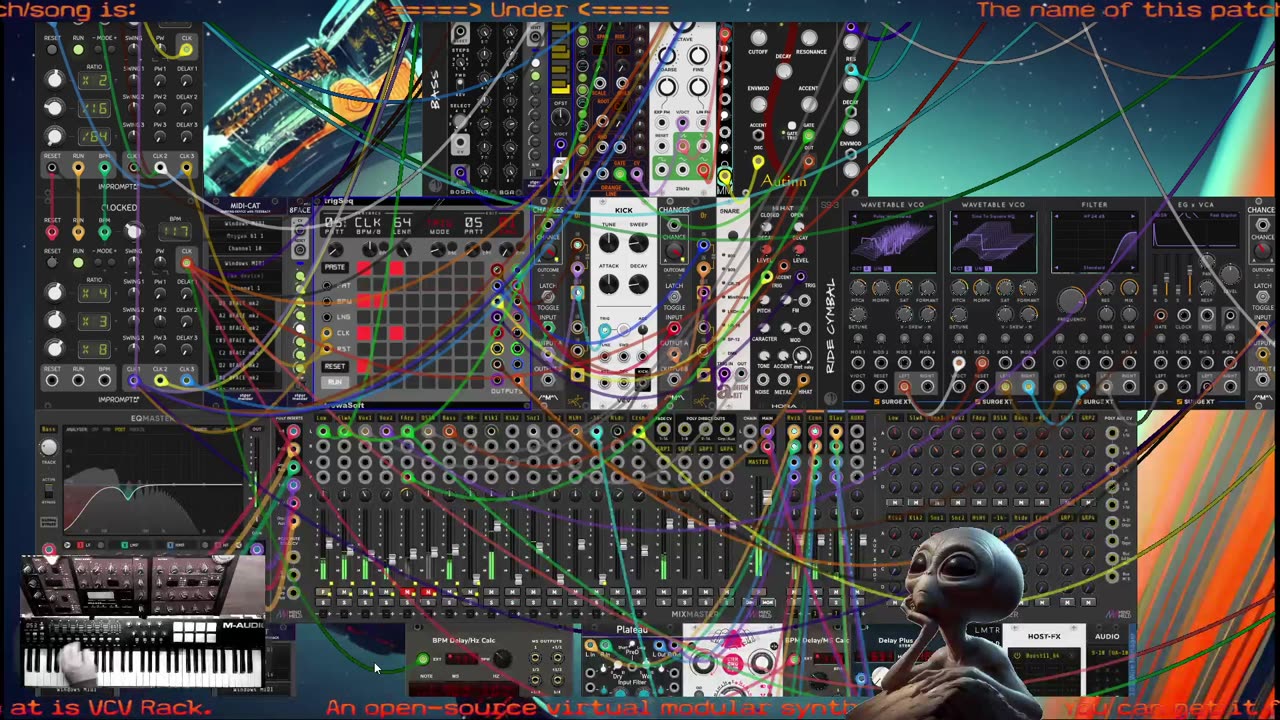Click the x4 ratio knob on lower Clocked

point(55,293)
